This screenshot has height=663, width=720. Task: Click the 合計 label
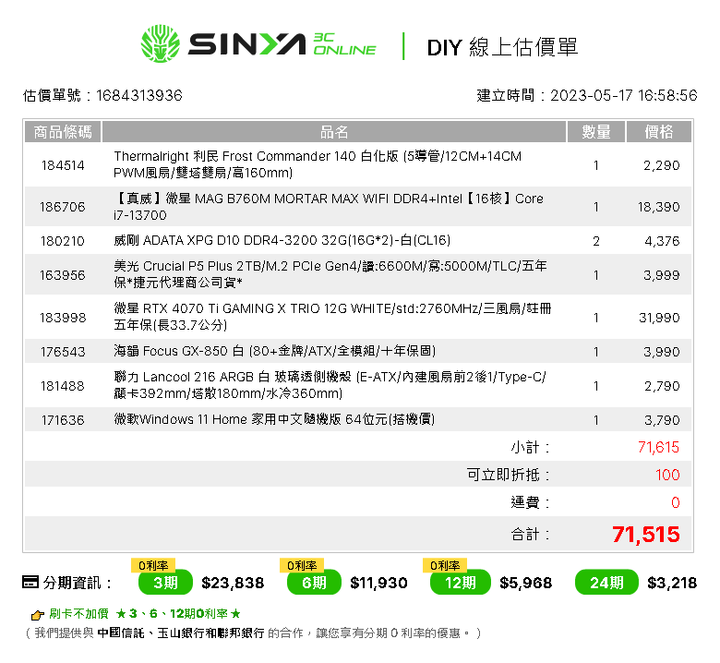[530, 534]
